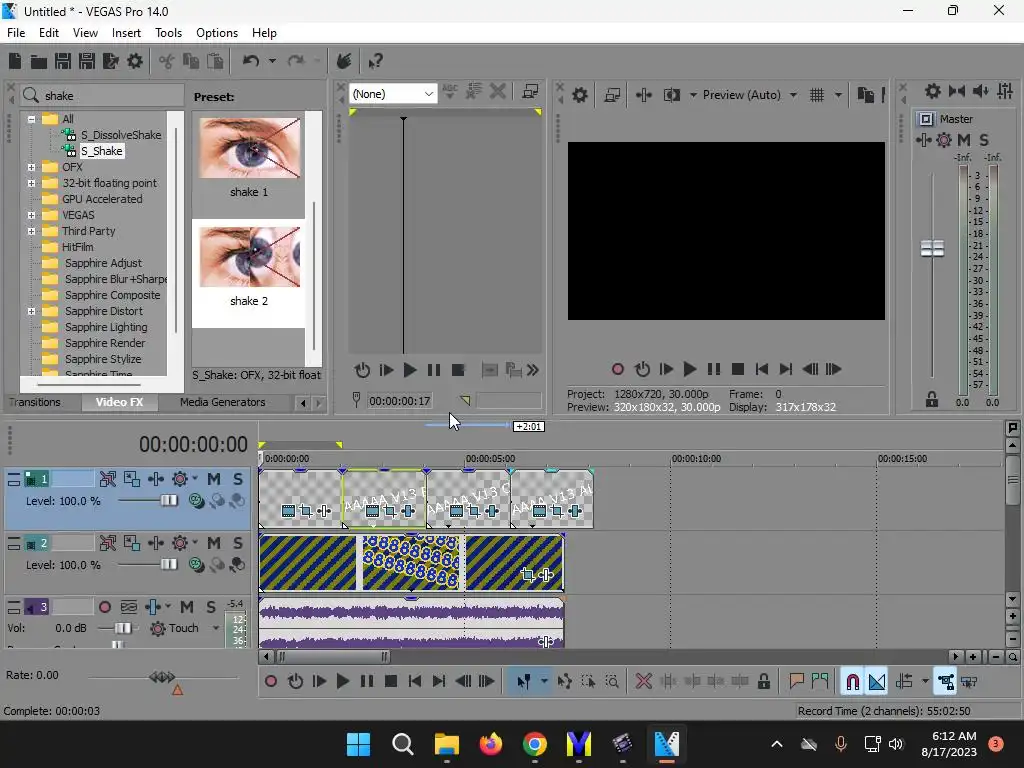1024x768 pixels.
Task: Open the File menu
Action: coord(16,33)
